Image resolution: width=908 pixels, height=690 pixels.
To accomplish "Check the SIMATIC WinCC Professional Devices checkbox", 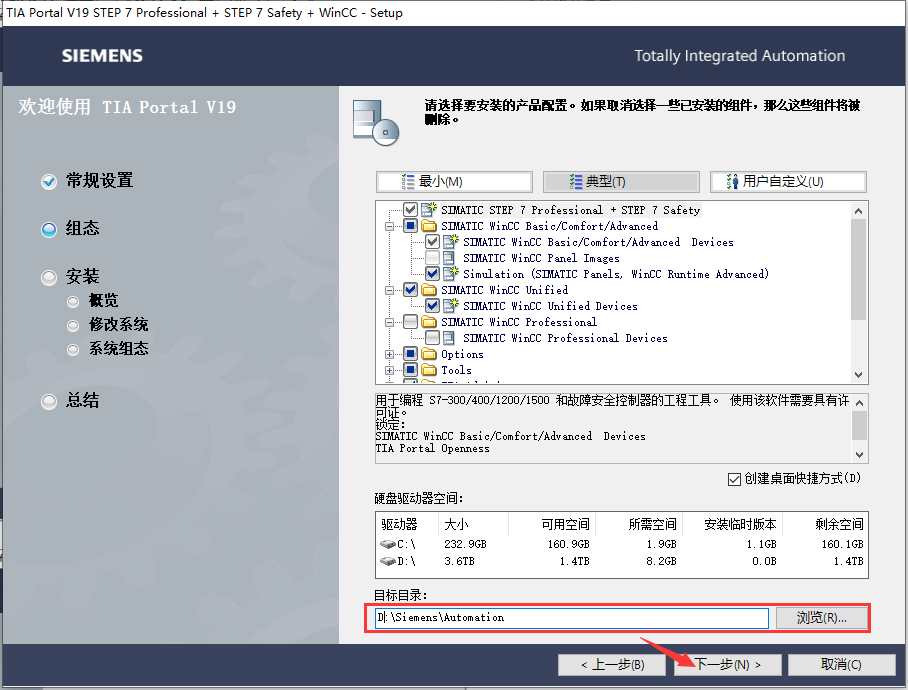I will (432, 338).
